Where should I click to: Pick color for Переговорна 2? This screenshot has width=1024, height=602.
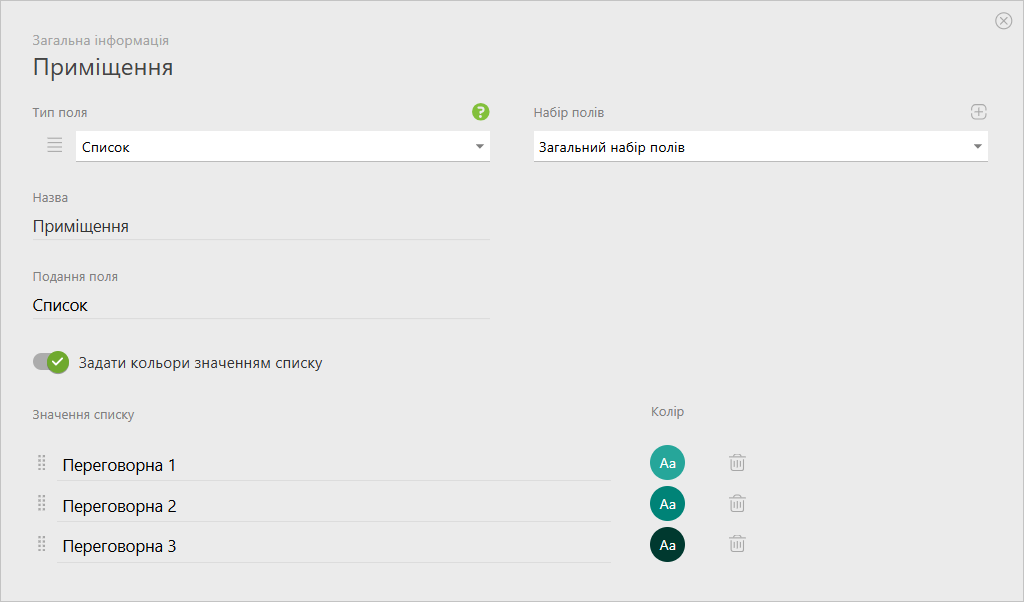667,504
